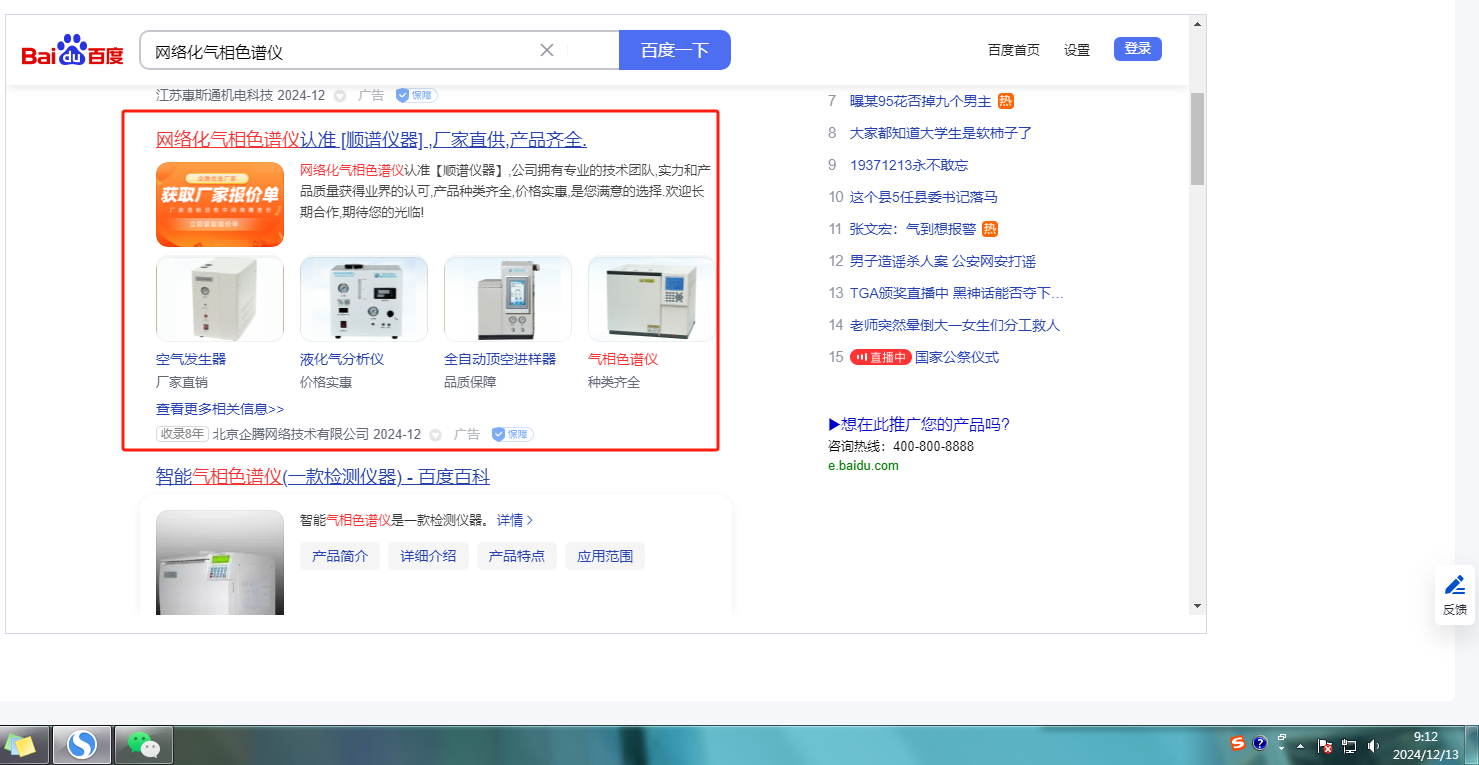This screenshot has height=765, width=1479.
Task: Open the 全自动顶空进样器 product thumbnail
Action: [x=508, y=299]
